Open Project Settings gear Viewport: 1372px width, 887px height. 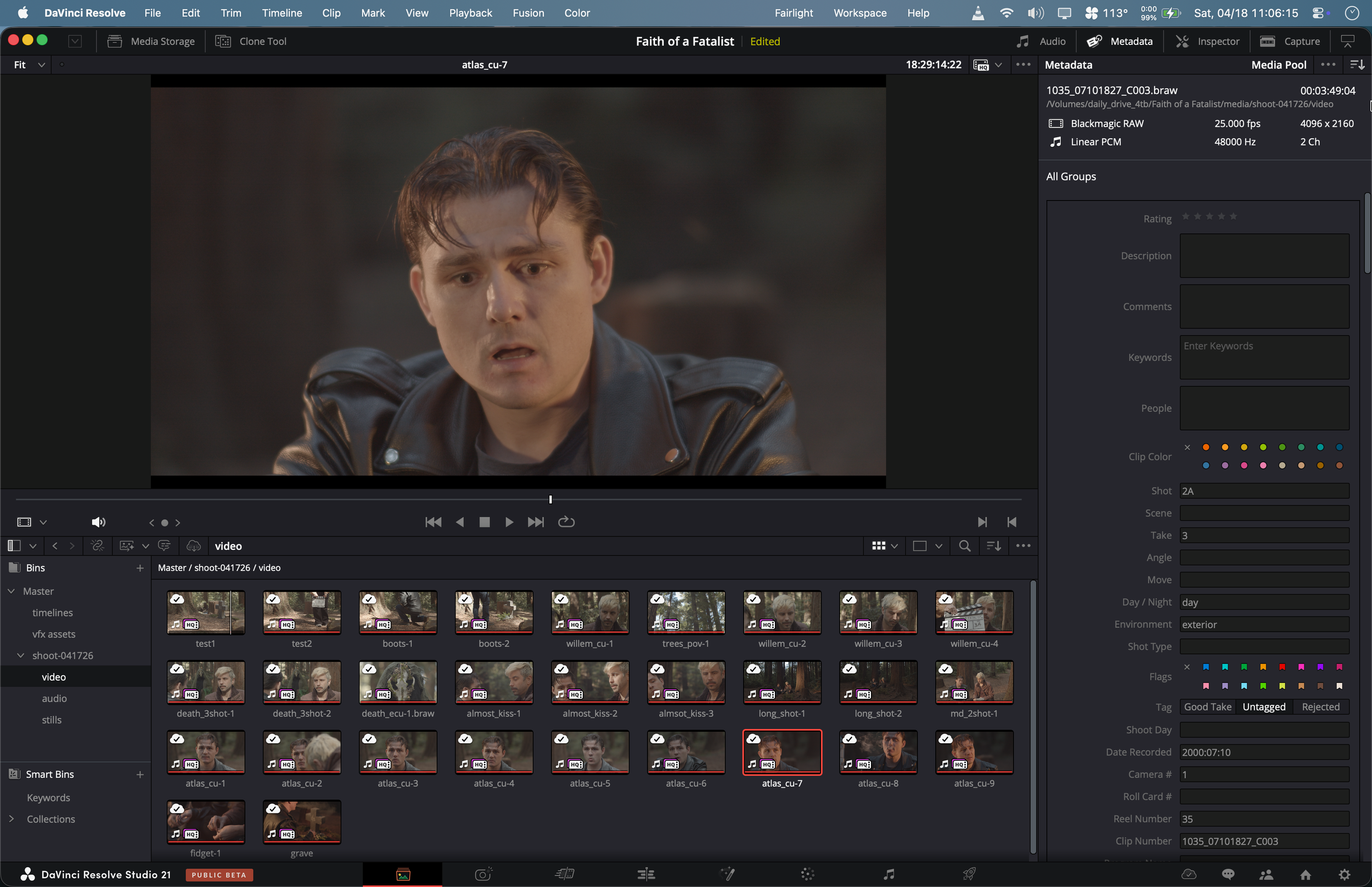point(1344,875)
